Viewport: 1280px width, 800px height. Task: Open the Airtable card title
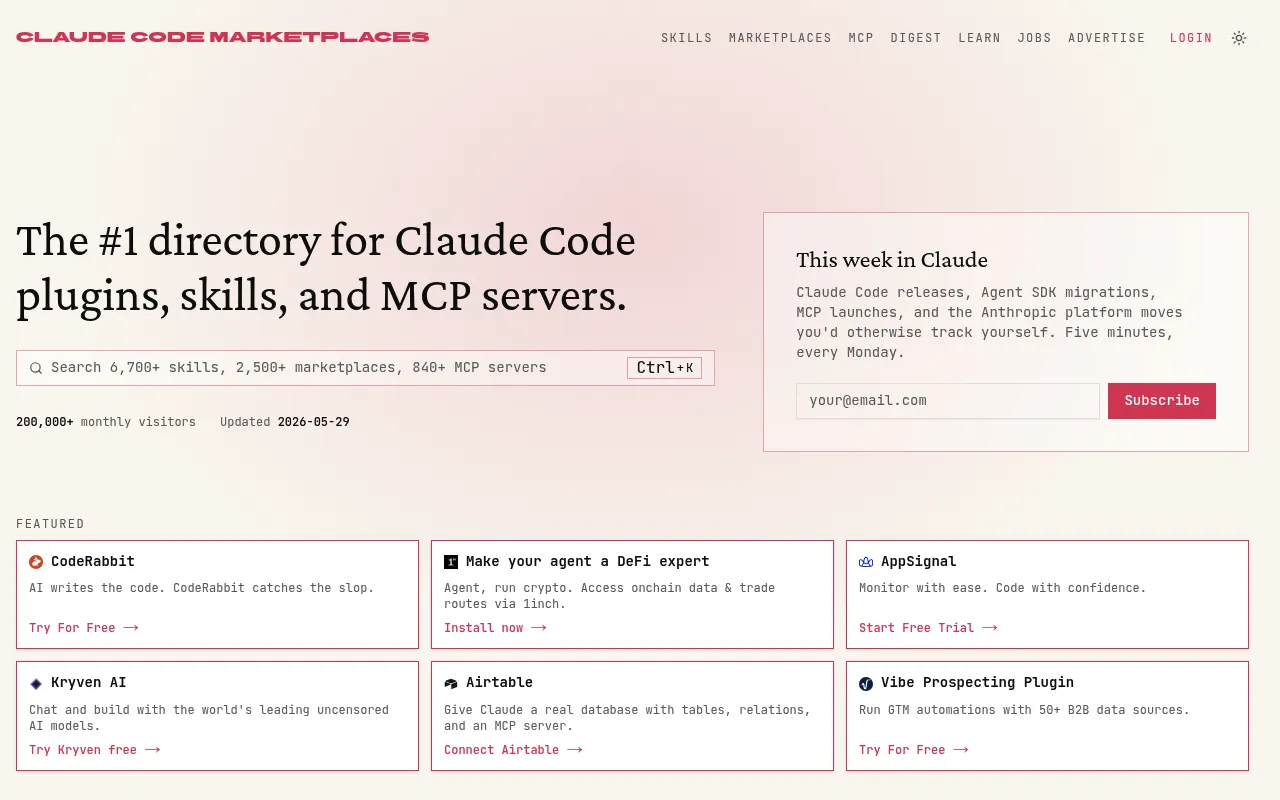click(x=500, y=683)
